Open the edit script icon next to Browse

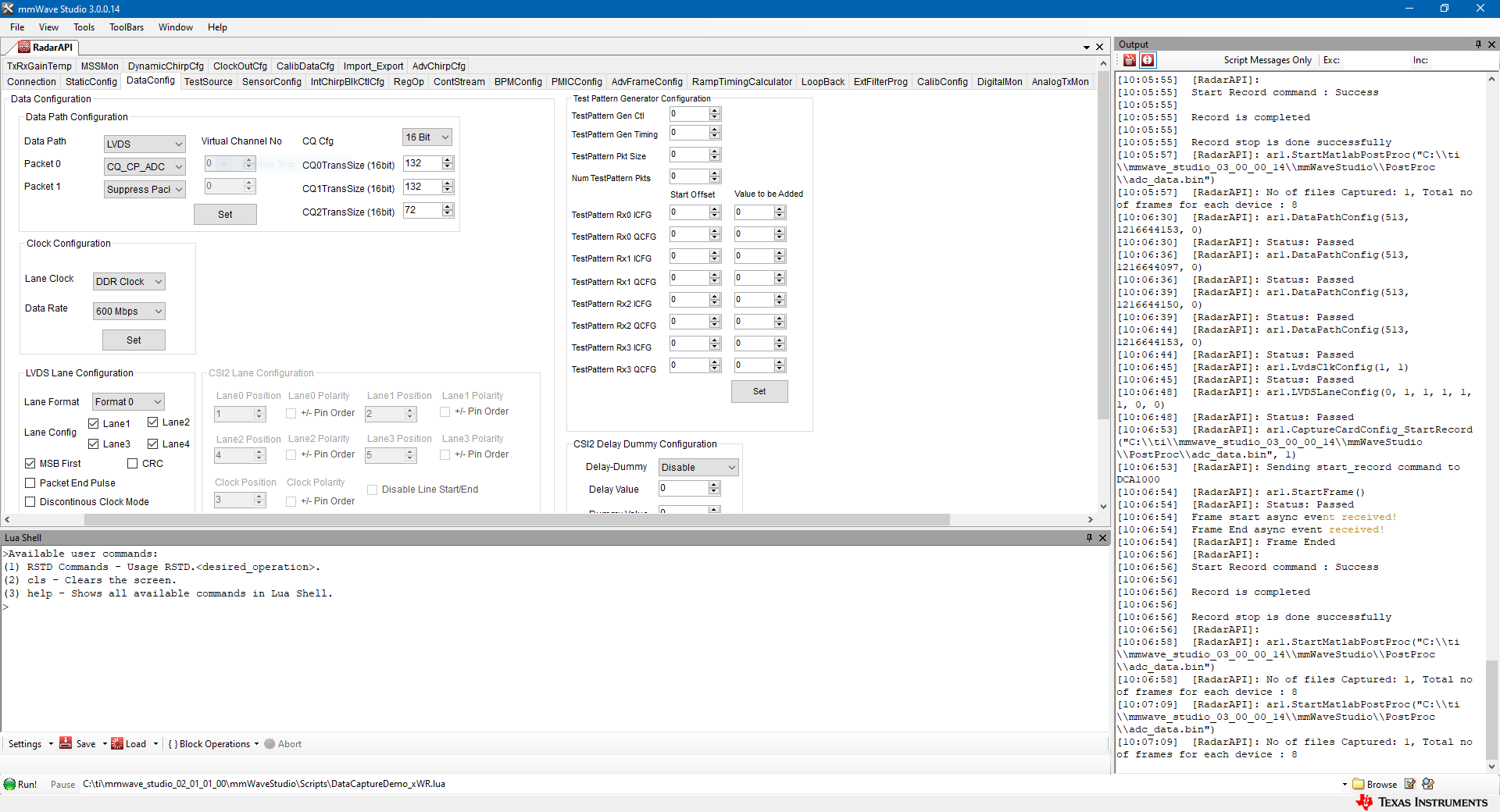coord(1409,784)
